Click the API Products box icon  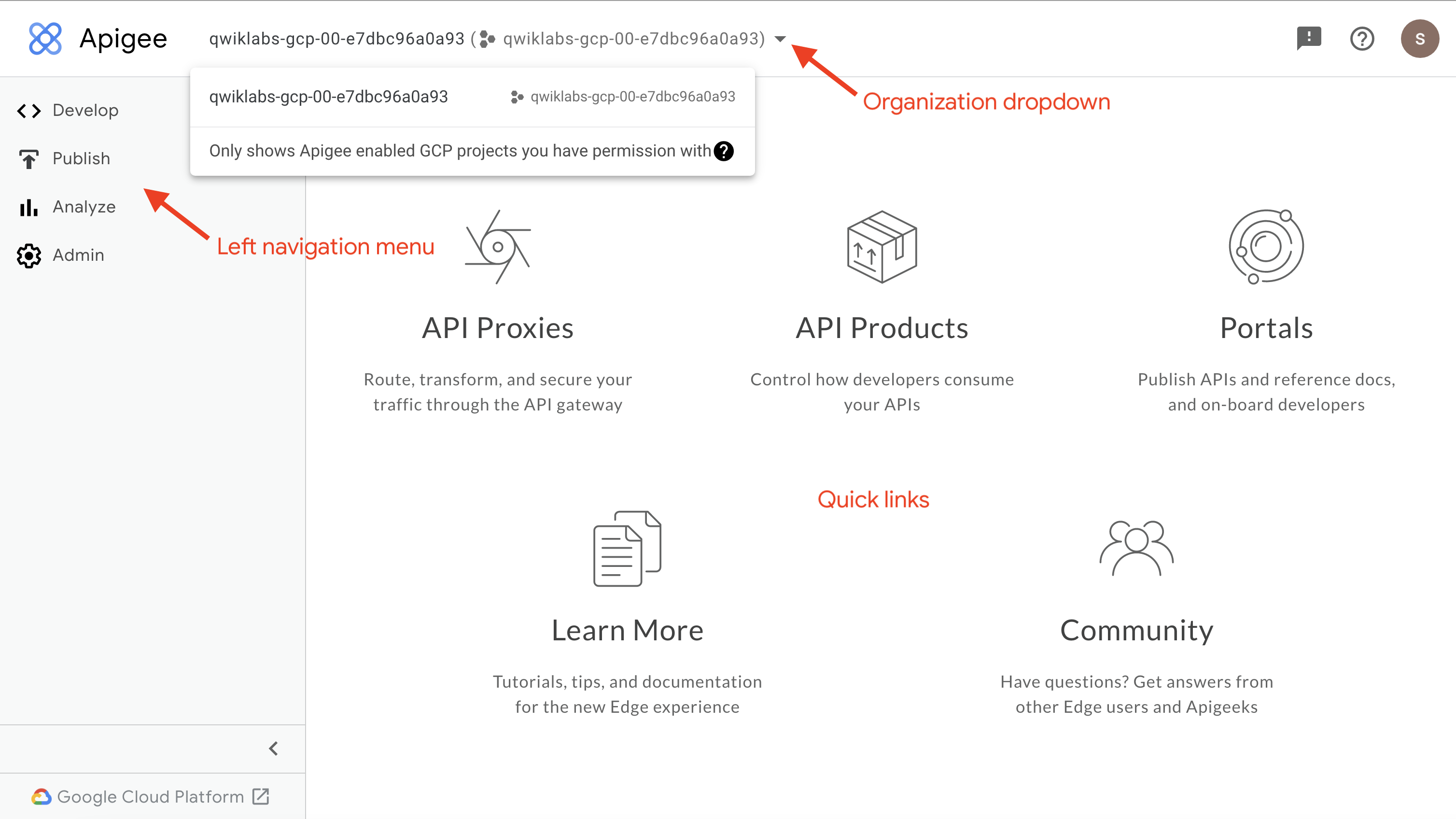(883, 251)
